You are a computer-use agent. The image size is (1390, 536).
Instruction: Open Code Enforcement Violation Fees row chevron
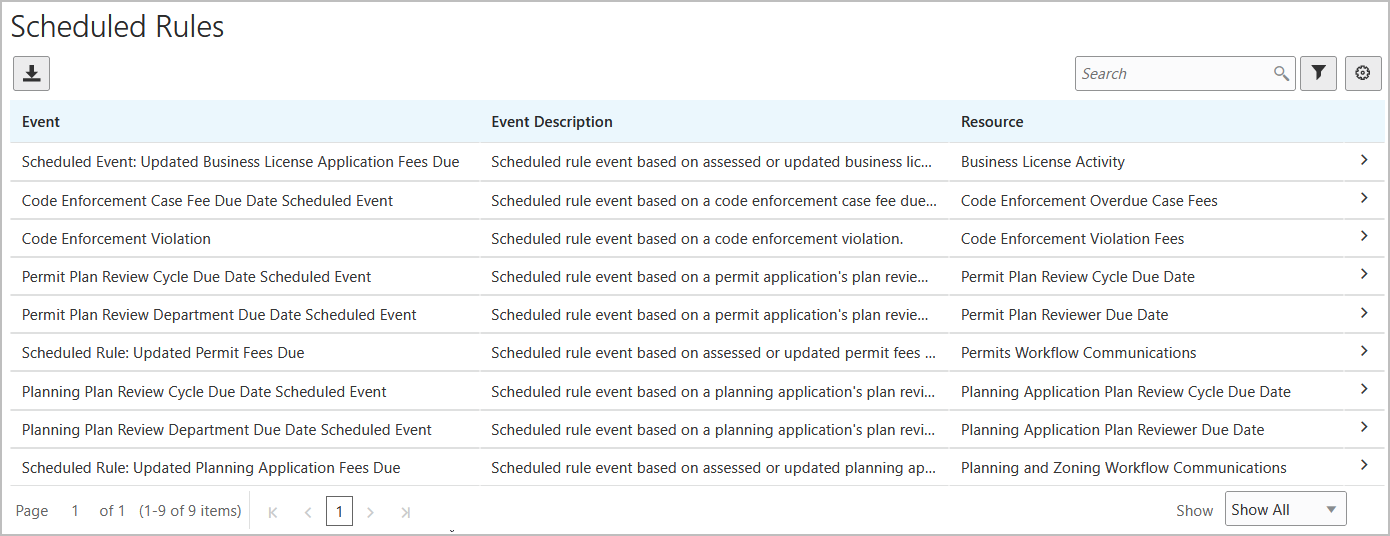(1364, 236)
